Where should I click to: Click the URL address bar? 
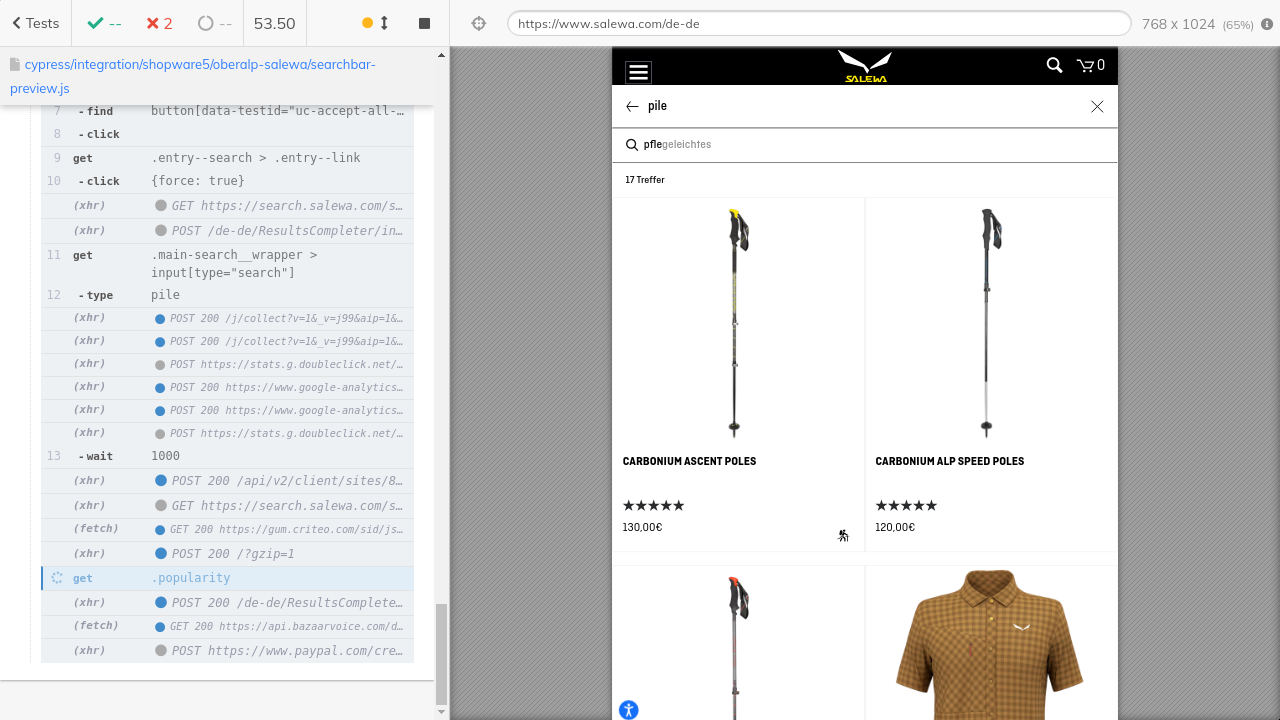[x=818, y=24]
